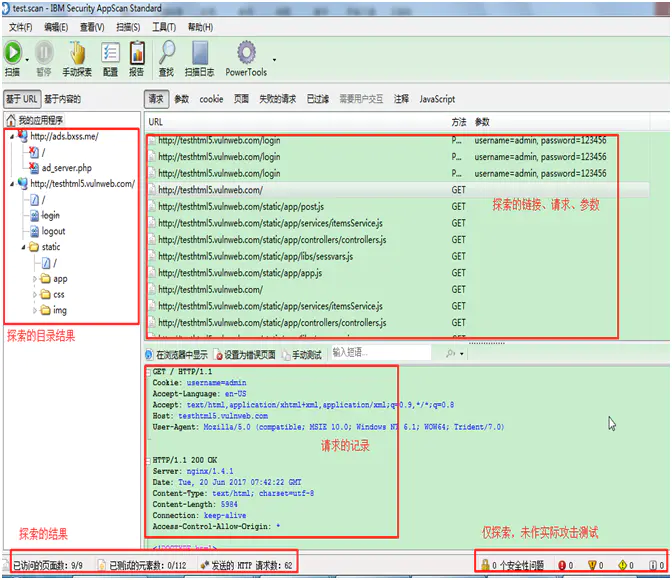Open the 查看(V) menu
This screenshot has width=672, height=580.
(x=92, y=27)
